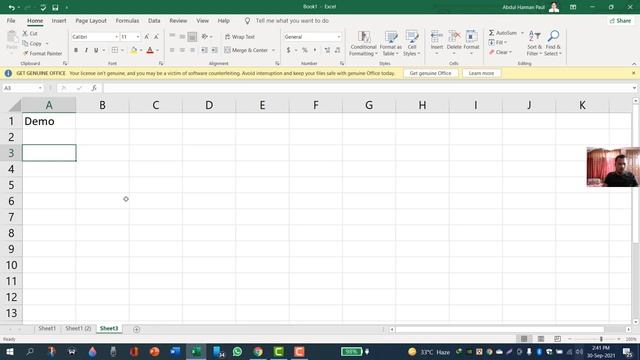
Task: Toggle bottom align
Action: [x=192, y=37]
